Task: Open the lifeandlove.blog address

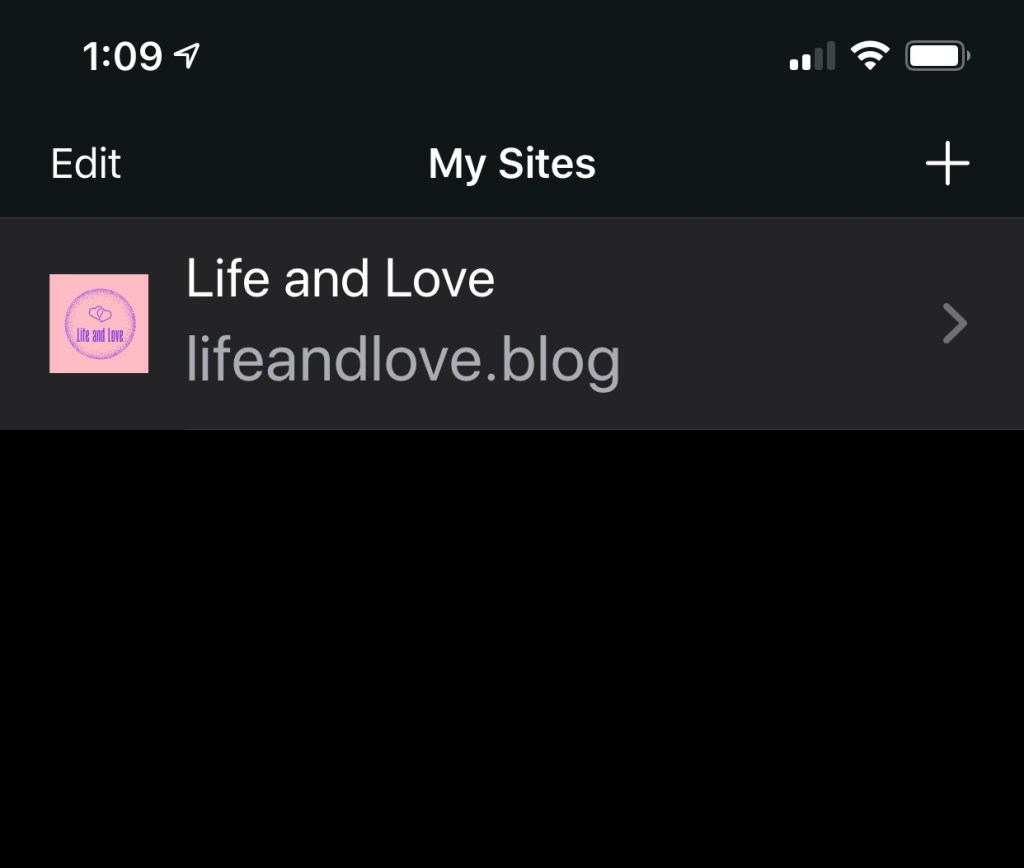Action: tap(403, 361)
